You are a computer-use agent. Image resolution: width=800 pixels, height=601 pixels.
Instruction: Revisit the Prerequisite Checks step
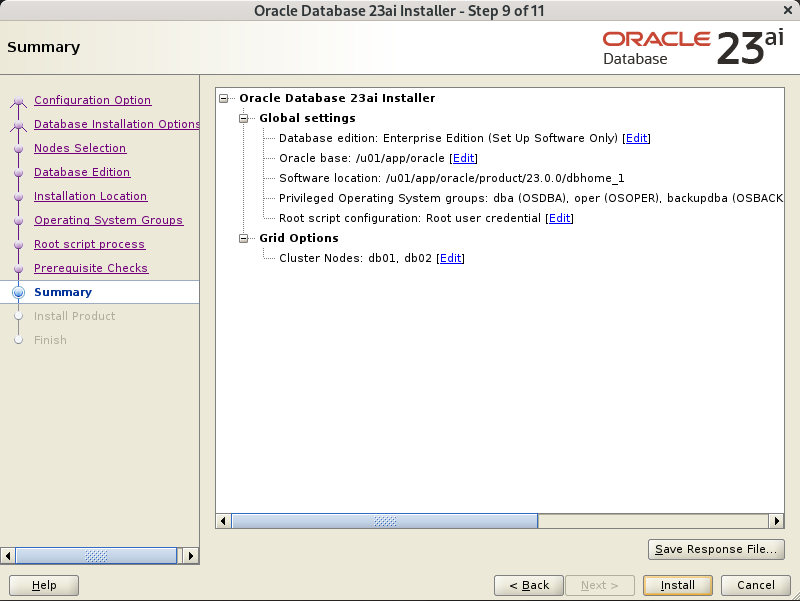point(91,268)
